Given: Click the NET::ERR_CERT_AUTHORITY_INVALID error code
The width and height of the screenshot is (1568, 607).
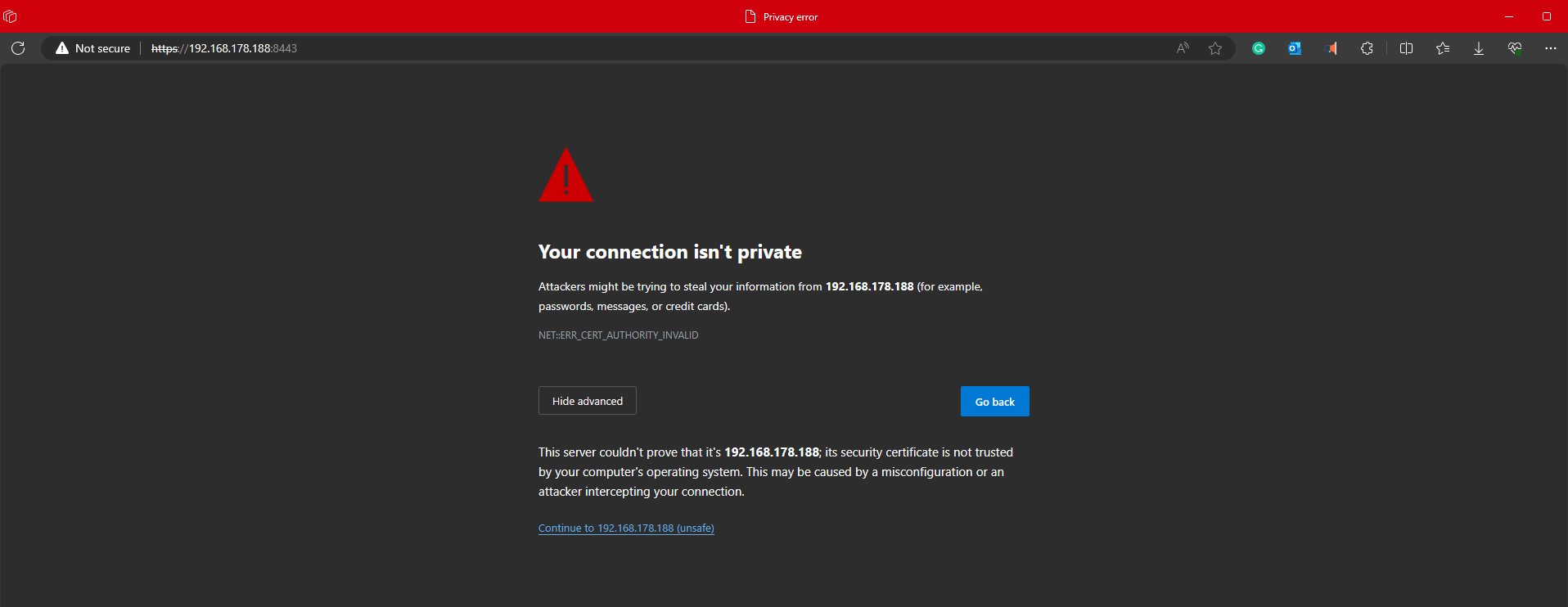Looking at the screenshot, I should pyautogui.click(x=618, y=335).
